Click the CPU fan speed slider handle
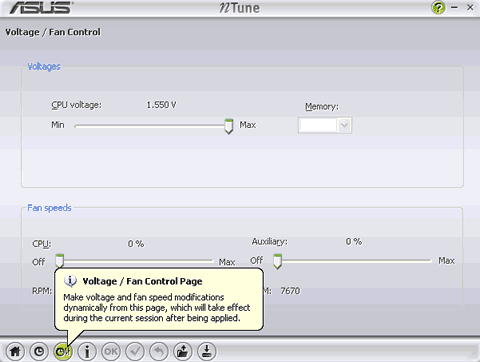This screenshot has width=480, height=362. [59, 261]
